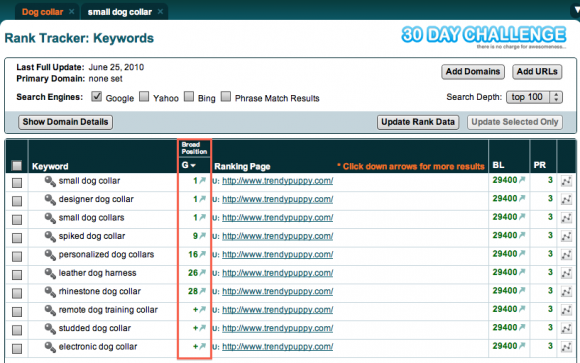Image resolution: width=580 pixels, height=363 pixels.
Task: Click the June 25, 2010 update date
Action: (116, 67)
